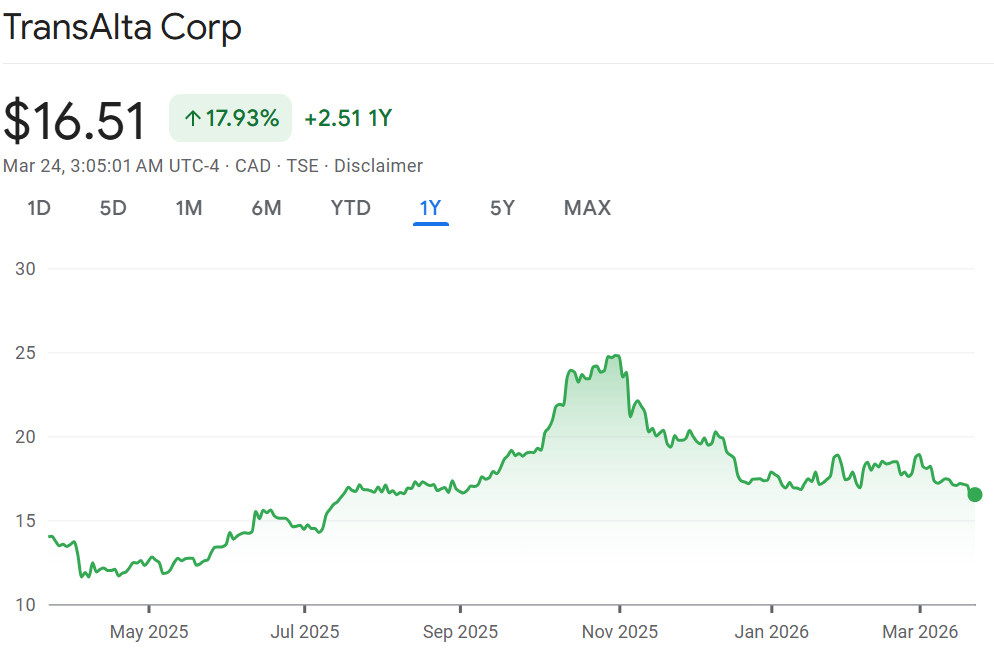Image resolution: width=994 pixels, height=649 pixels.
Task: Click the active 1Y tab
Action: [x=430, y=208]
